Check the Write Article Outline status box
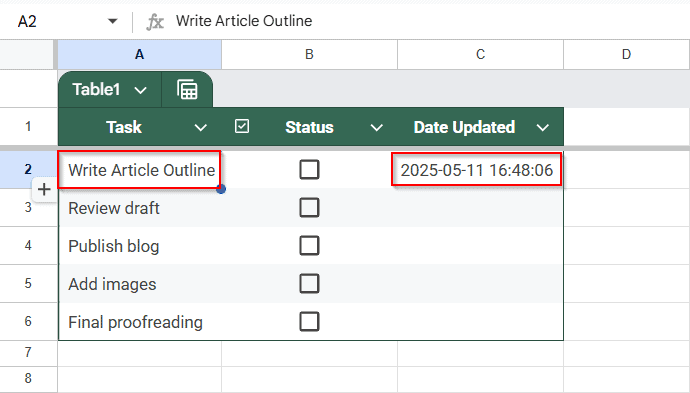Screen dimensions: 690x393 pyautogui.click(x=309, y=169)
